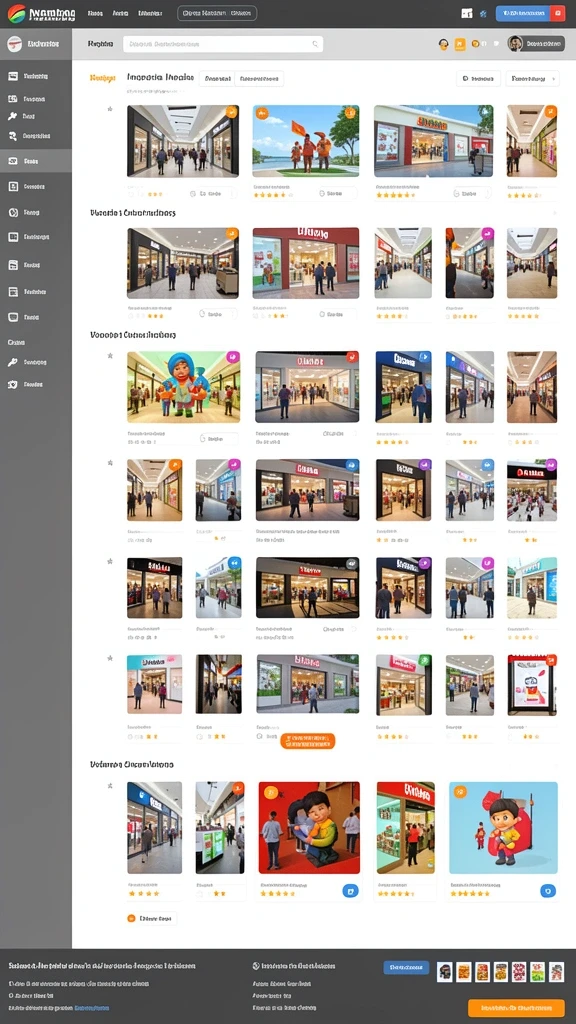Click the orange pill button mid-page
Viewport: 576px width, 1024px height.
[x=308, y=741]
